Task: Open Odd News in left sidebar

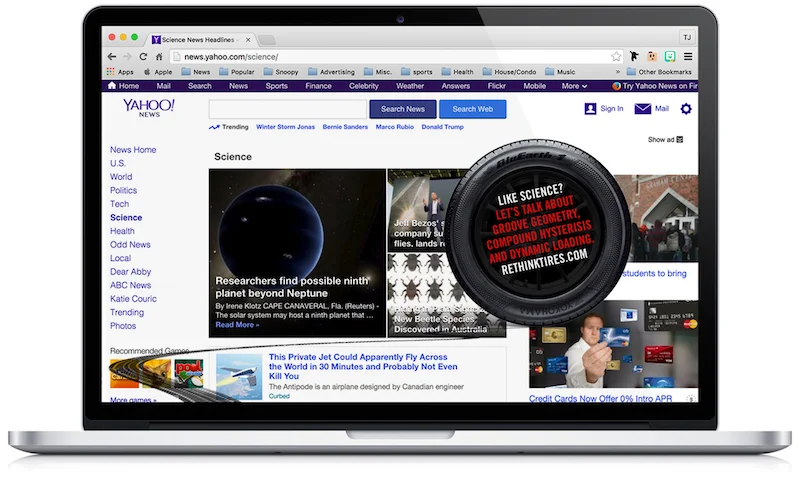Action: (130, 244)
